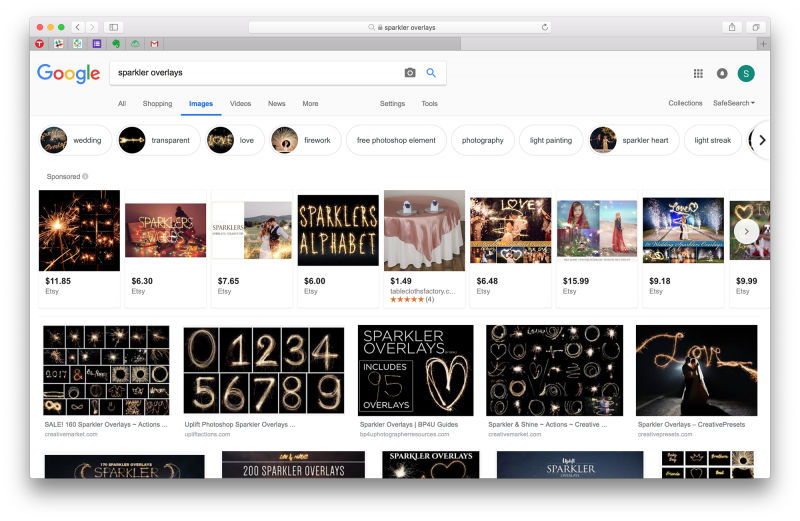
Task: Open the notifications bell icon
Action: pyautogui.click(x=722, y=73)
